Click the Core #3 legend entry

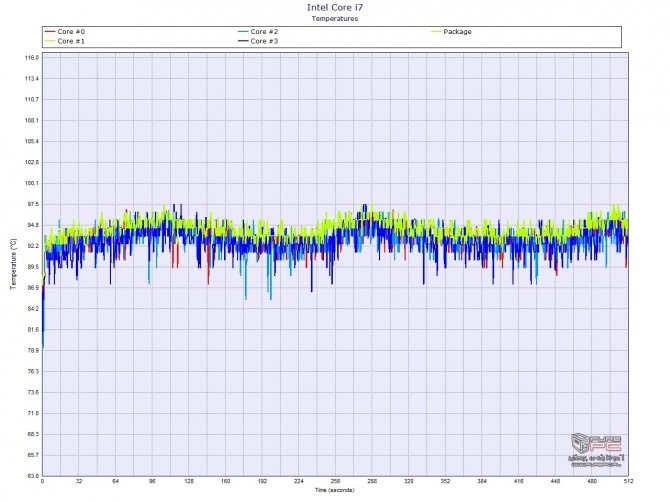click(x=258, y=41)
